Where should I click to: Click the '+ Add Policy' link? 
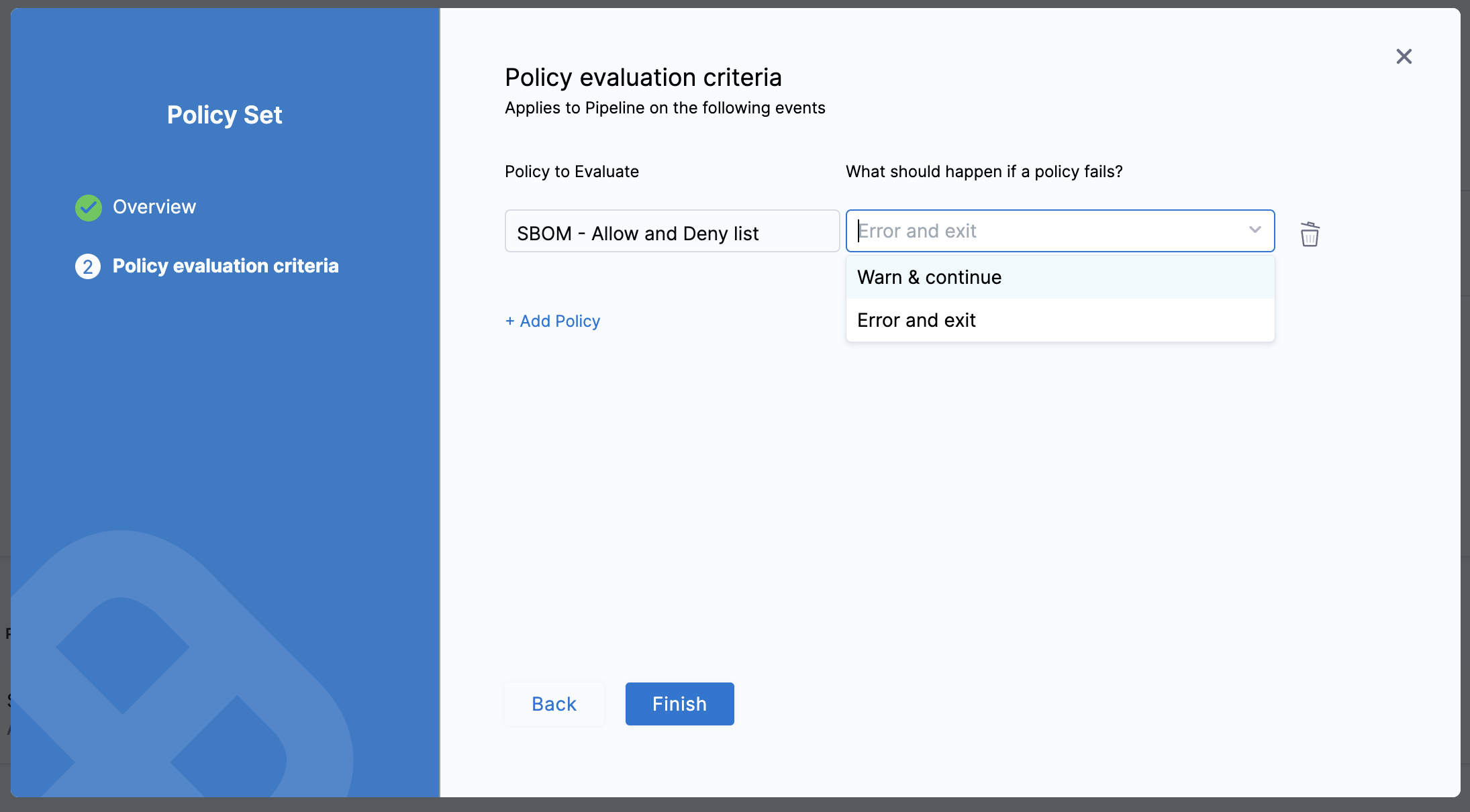[552, 321]
